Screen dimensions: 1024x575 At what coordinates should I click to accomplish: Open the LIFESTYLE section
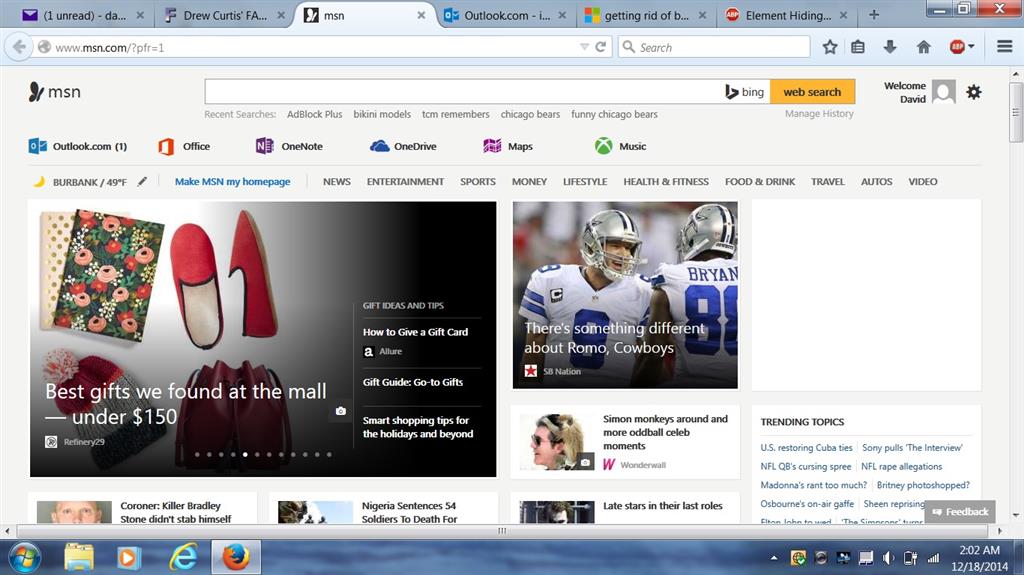[x=585, y=182]
